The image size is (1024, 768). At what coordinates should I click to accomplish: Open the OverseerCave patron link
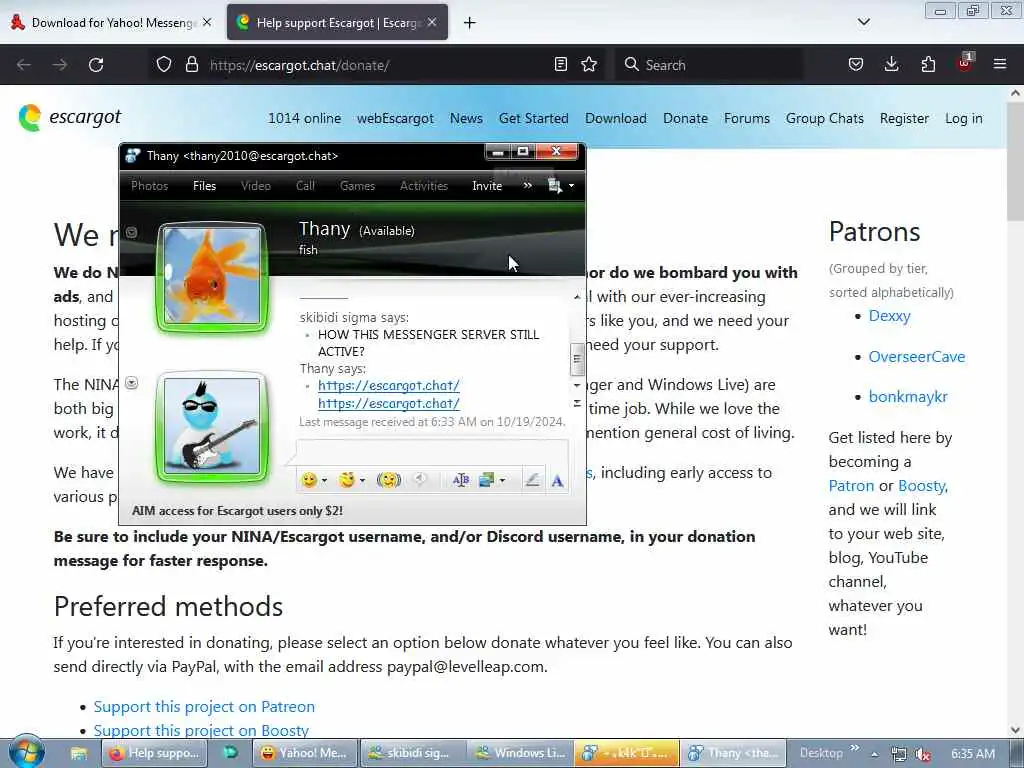coord(917,357)
